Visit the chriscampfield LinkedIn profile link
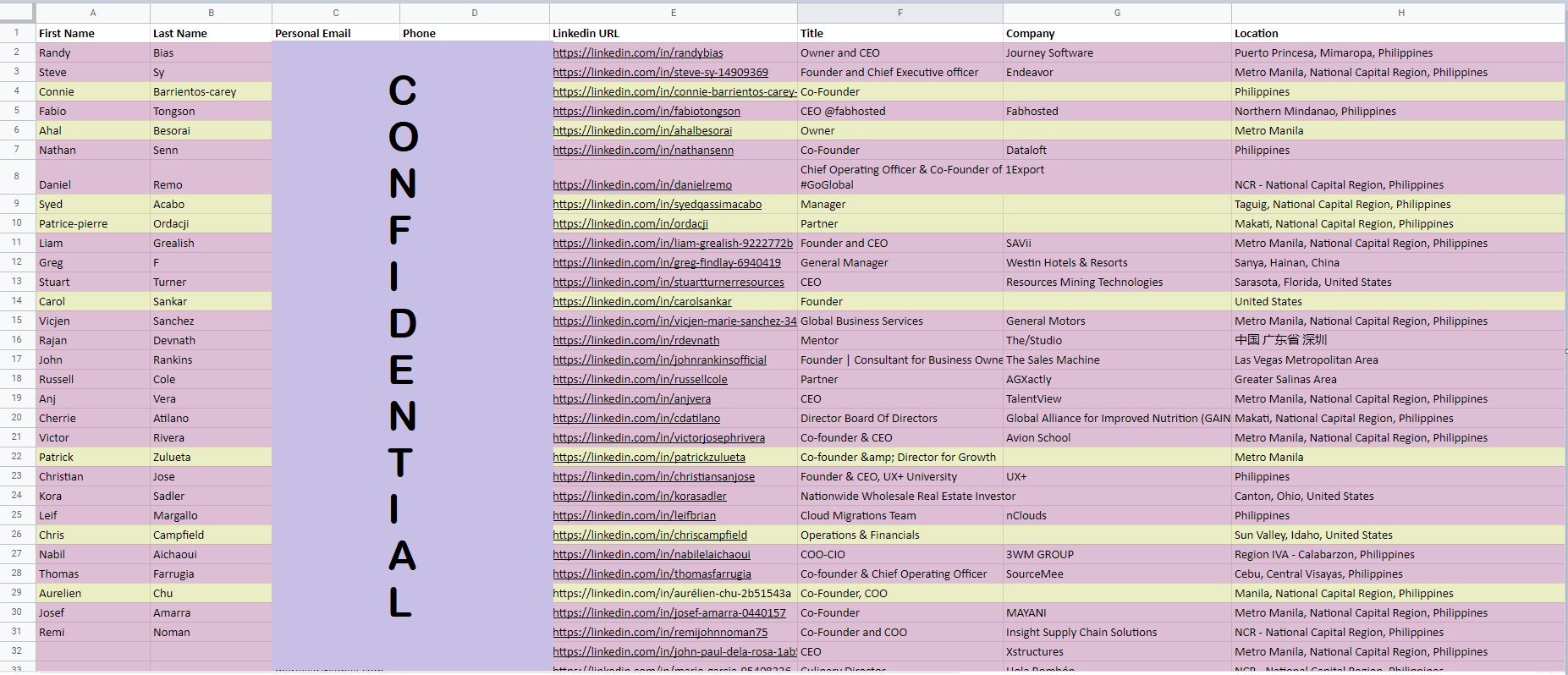The image size is (1568, 675). [x=650, y=535]
